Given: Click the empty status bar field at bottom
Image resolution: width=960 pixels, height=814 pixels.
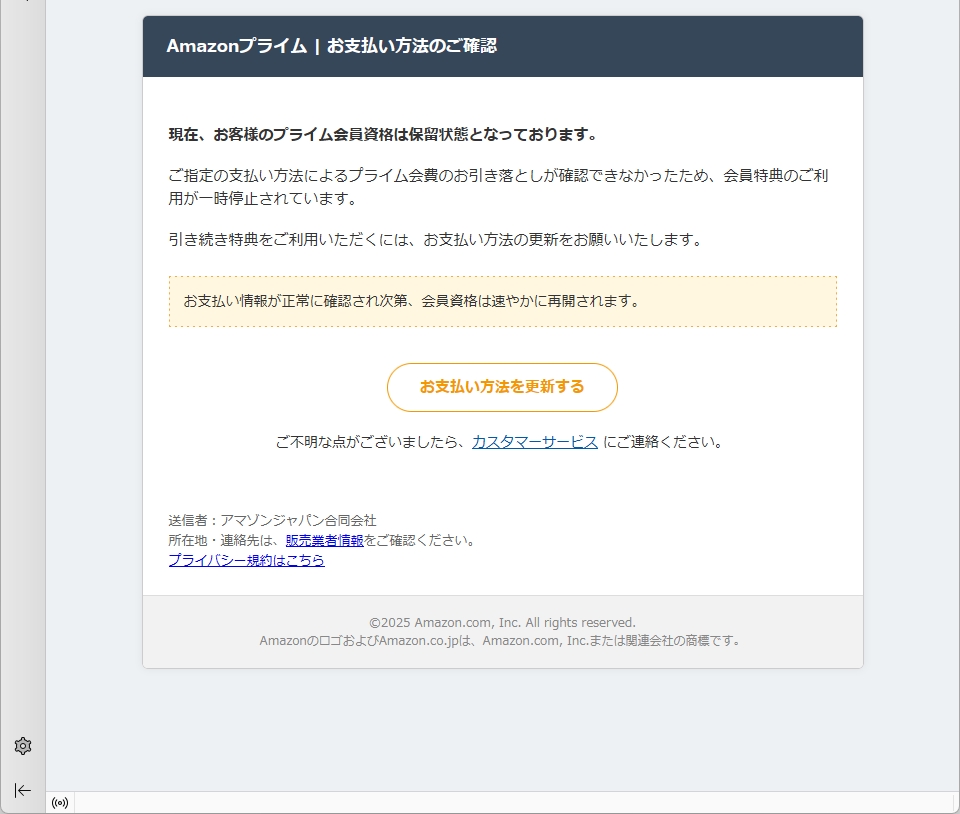Looking at the screenshot, I should (x=500, y=803).
